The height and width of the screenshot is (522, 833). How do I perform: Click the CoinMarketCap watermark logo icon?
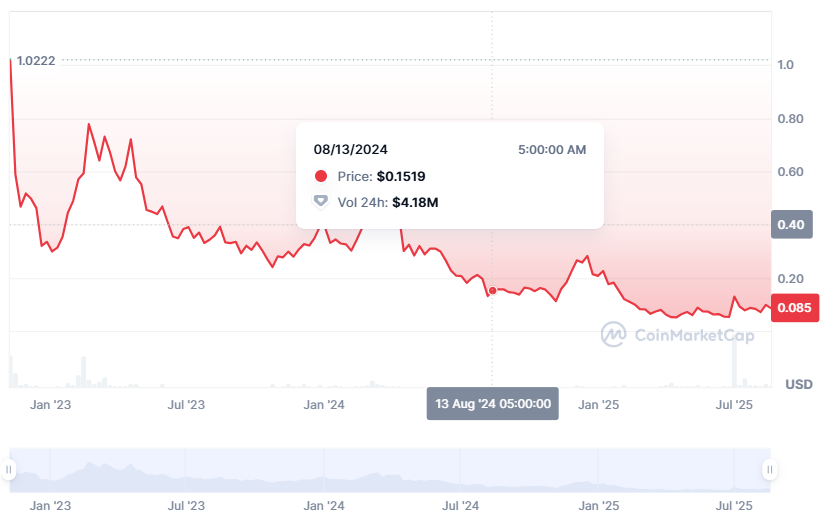coord(613,335)
